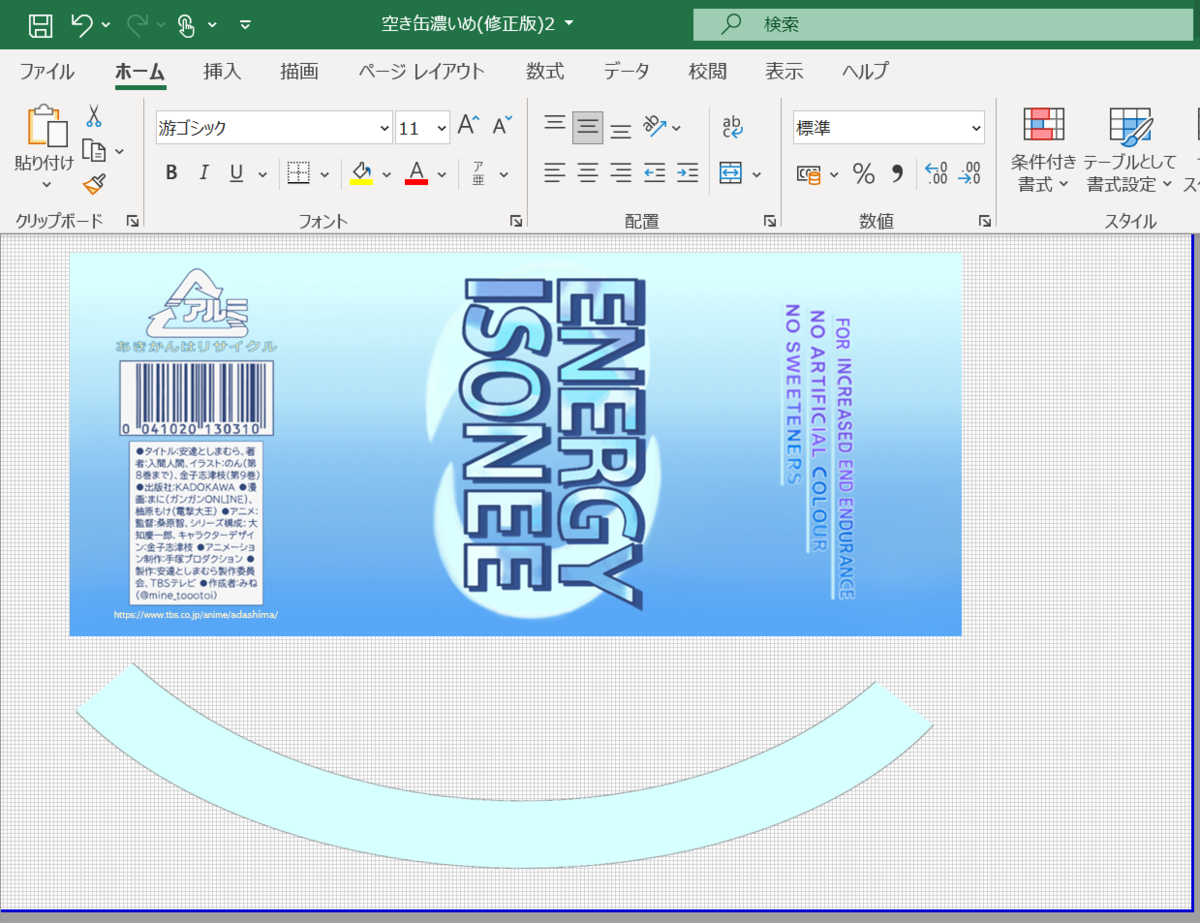Screen dimensions: 1200x923
Task: Click the 貼り付け paste icon
Action: click(x=46, y=125)
